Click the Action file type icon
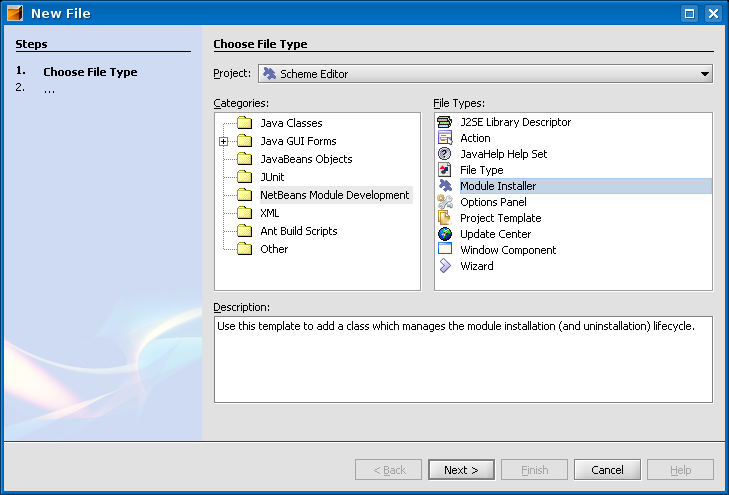Image resolution: width=729 pixels, height=495 pixels. click(444, 138)
